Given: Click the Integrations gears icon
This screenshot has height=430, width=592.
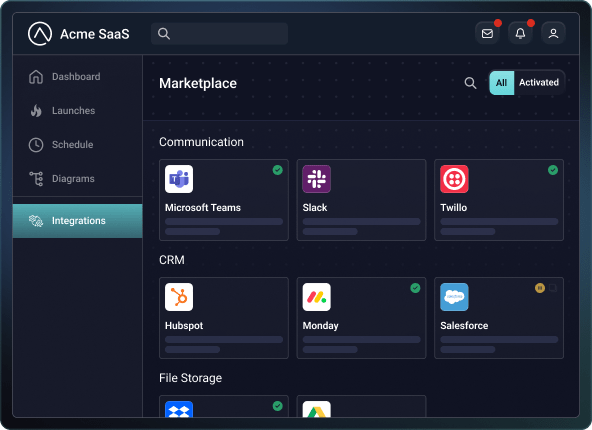Looking at the screenshot, I should [36, 221].
